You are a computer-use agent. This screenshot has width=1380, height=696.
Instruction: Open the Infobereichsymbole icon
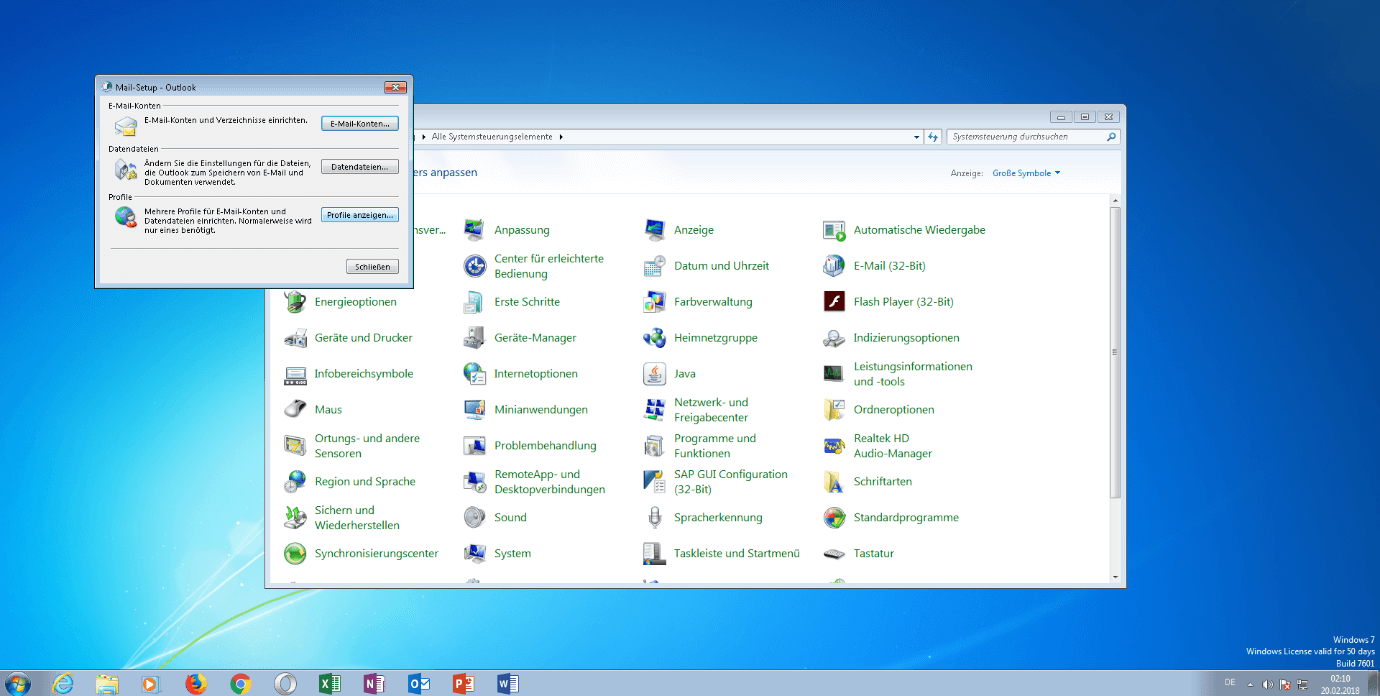pos(295,374)
